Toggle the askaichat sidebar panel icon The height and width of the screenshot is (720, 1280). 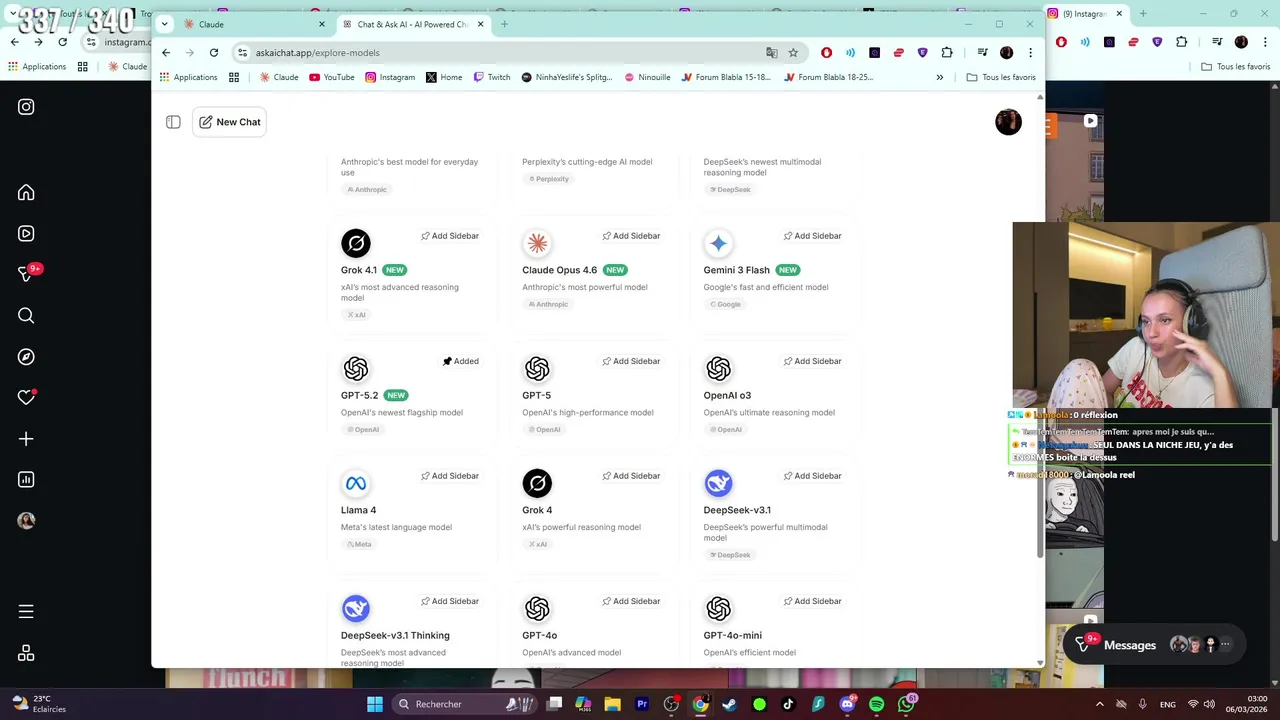[x=173, y=122]
